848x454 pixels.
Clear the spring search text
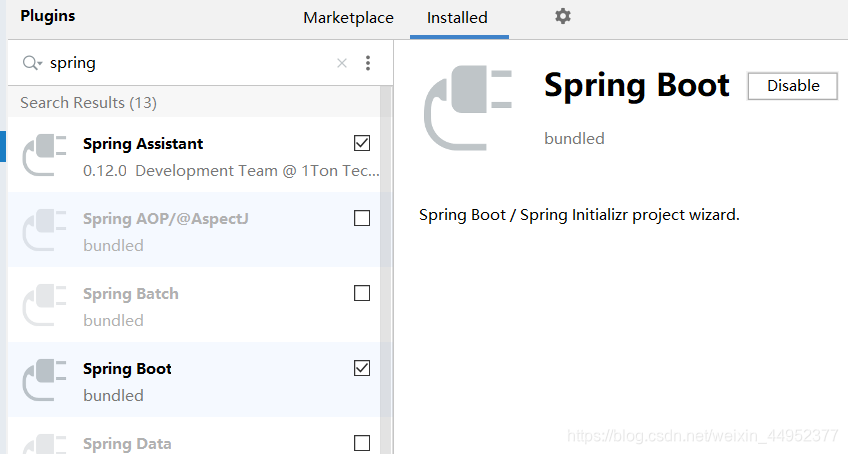[x=342, y=63]
